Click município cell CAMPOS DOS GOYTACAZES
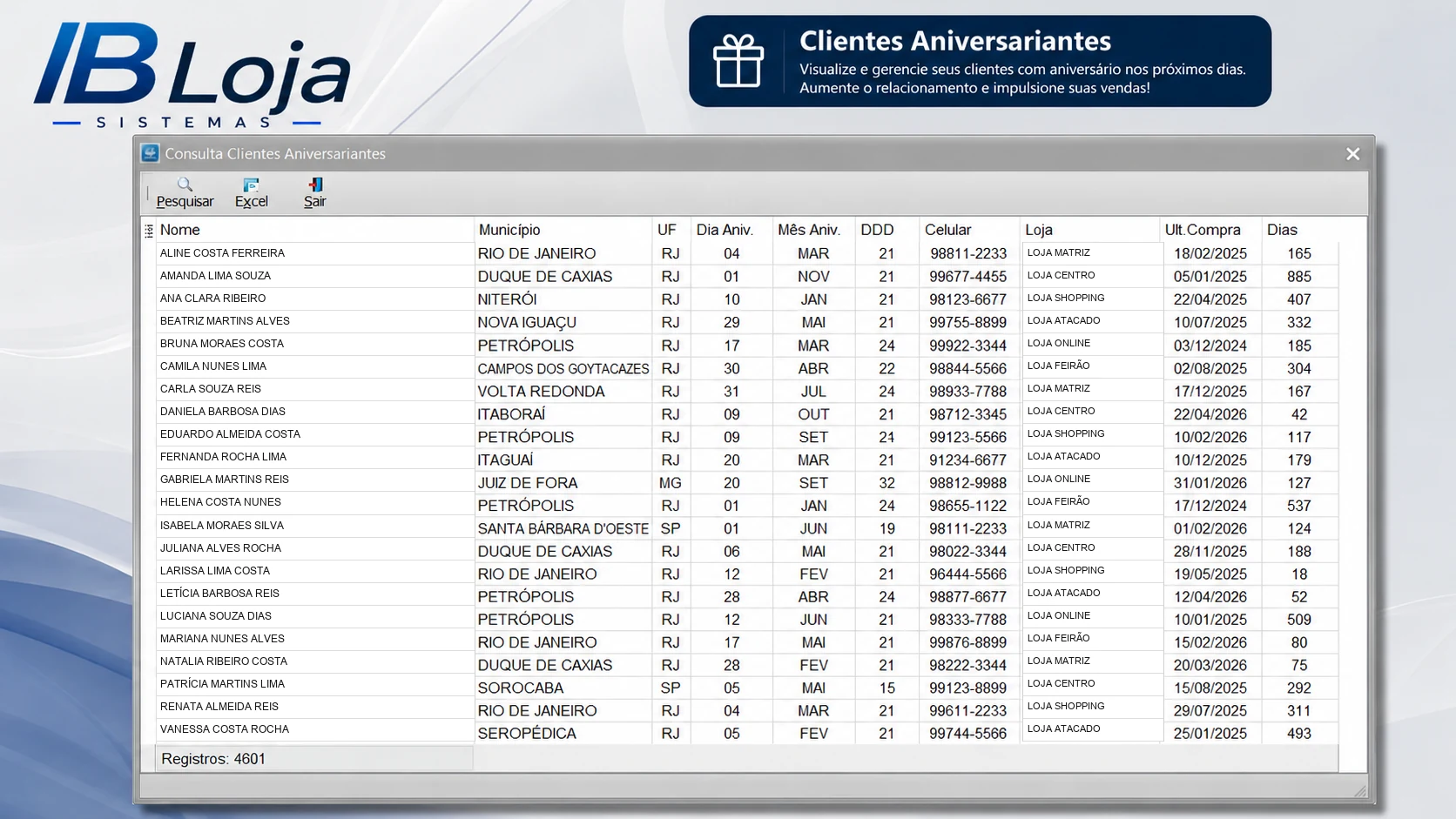 tap(563, 368)
